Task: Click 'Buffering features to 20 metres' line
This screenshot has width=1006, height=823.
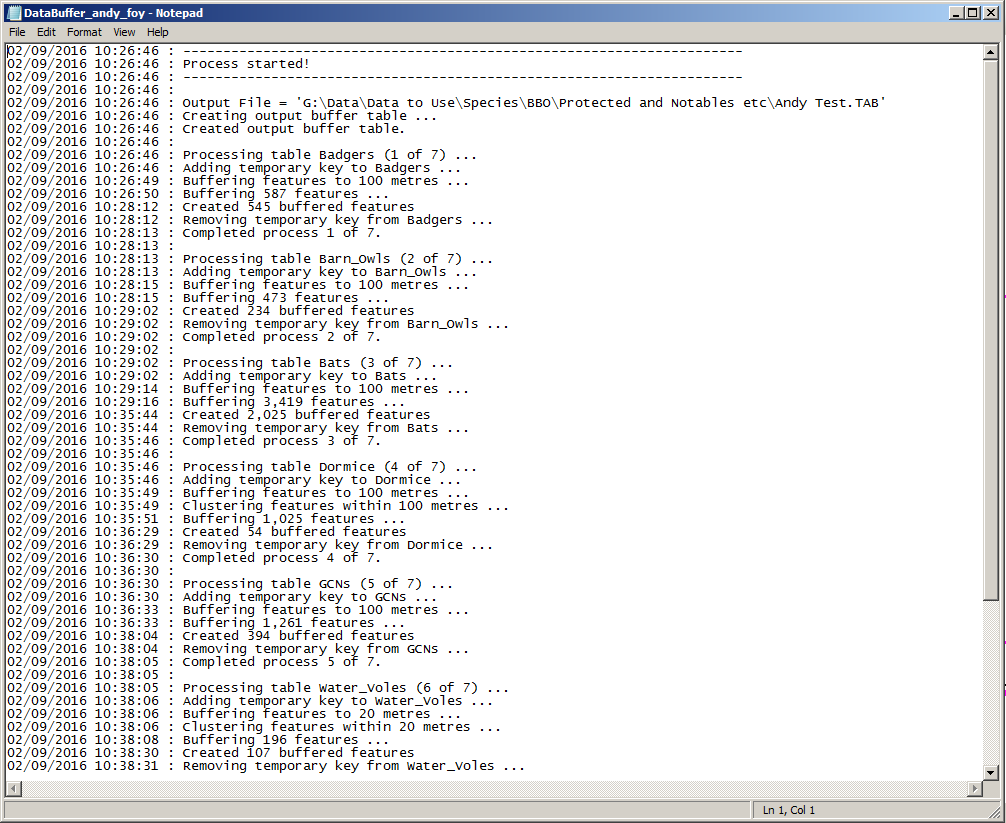Action: (x=322, y=714)
